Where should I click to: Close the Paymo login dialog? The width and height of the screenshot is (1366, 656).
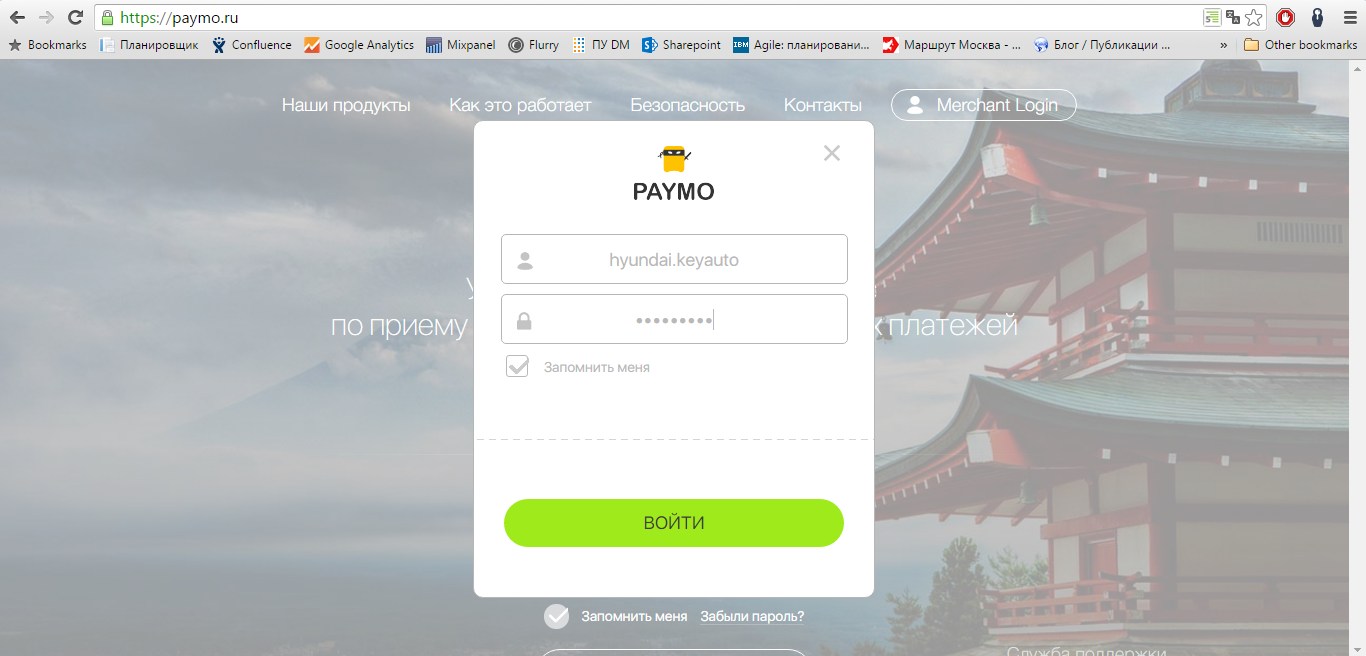click(832, 153)
